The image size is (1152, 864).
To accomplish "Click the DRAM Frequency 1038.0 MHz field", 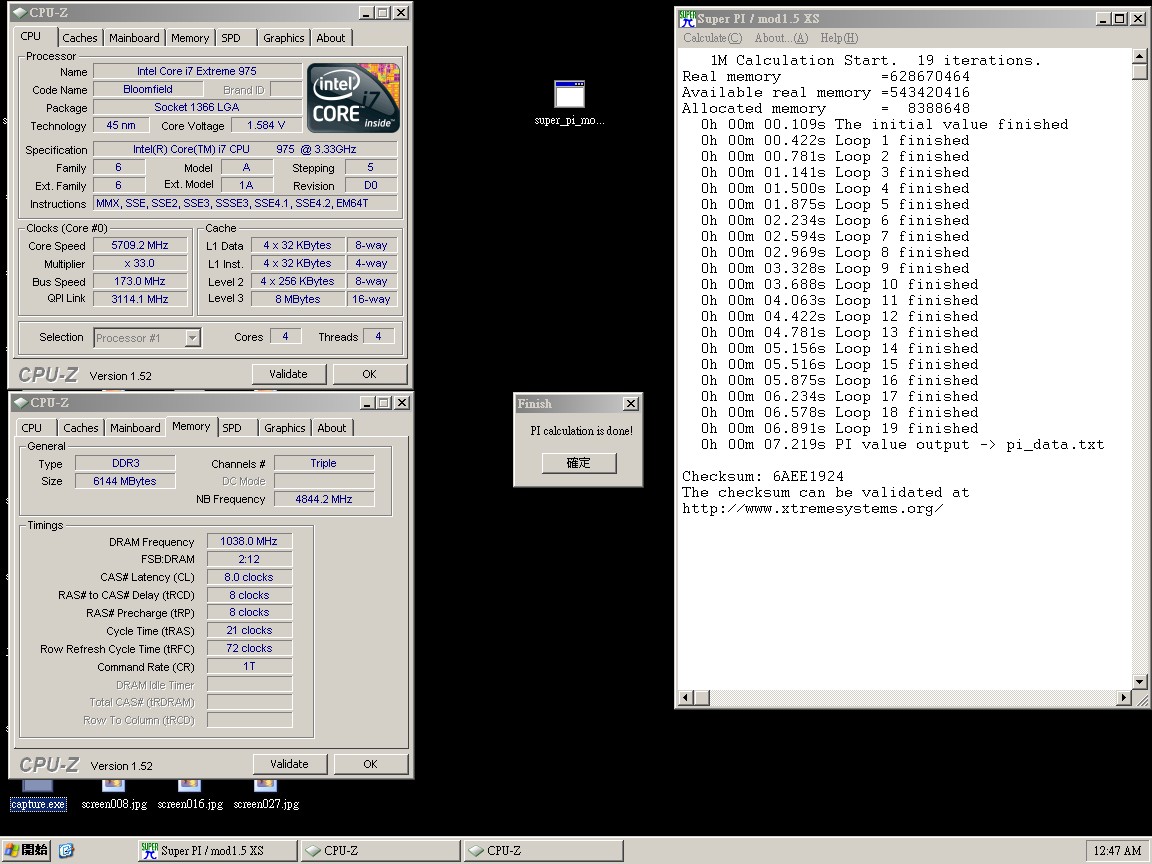I will [x=249, y=541].
